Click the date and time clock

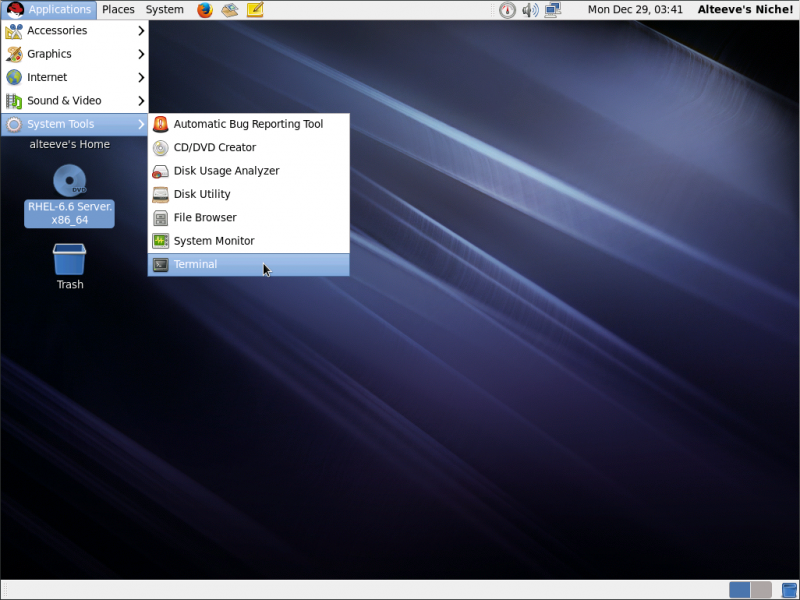[635, 10]
